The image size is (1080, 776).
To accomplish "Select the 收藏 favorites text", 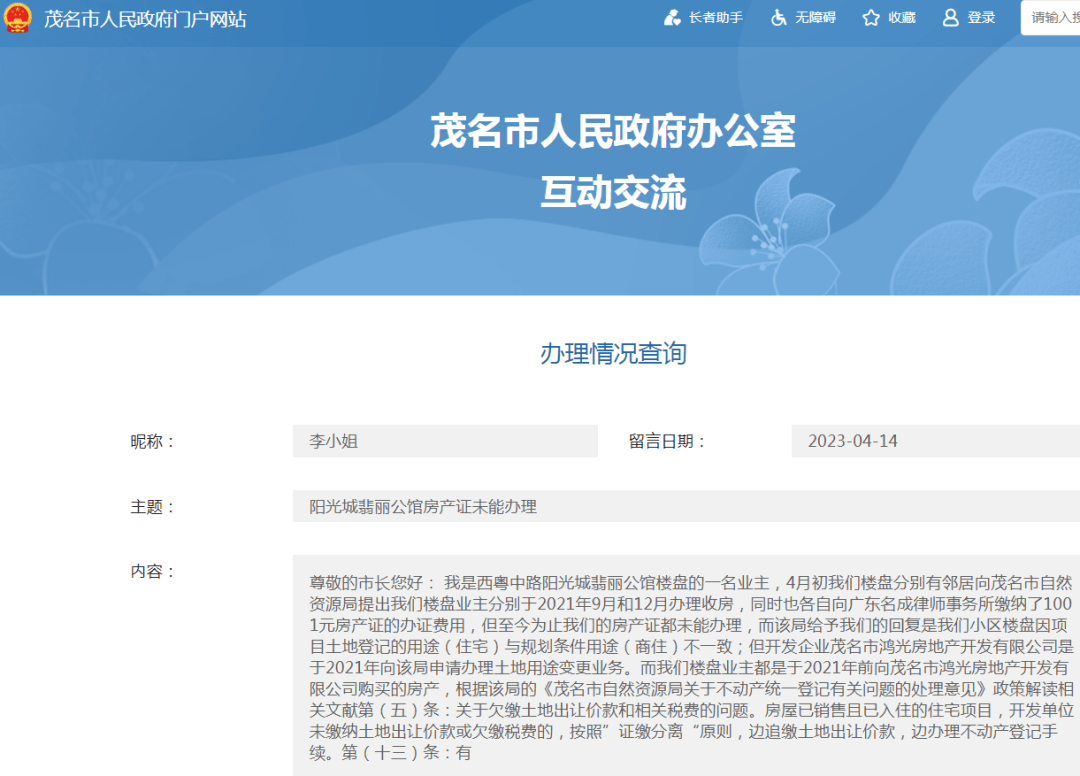I will coord(901,18).
